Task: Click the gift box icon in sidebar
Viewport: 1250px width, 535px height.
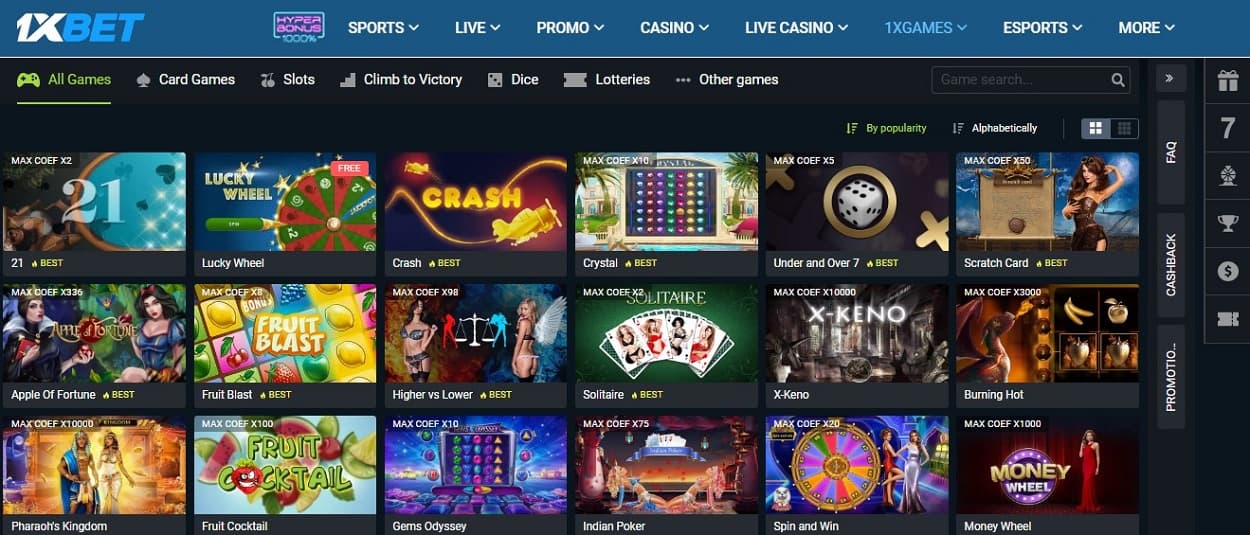Action: [x=1228, y=81]
